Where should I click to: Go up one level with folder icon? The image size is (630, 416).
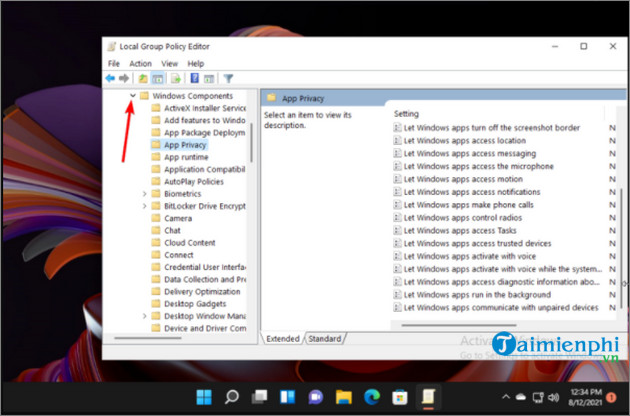(x=143, y=78)
